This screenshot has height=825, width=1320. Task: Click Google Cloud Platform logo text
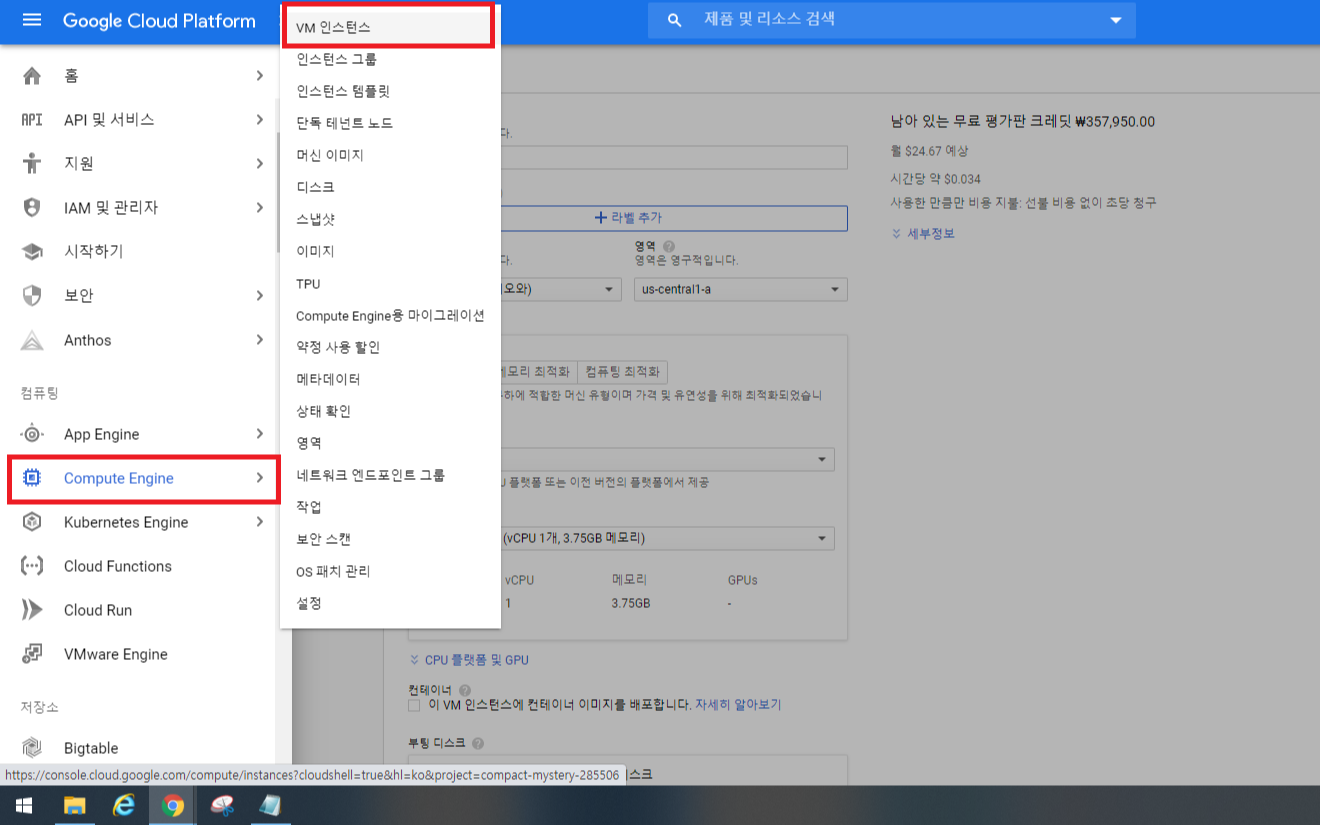pyautogui.click(x=159, y=20)
